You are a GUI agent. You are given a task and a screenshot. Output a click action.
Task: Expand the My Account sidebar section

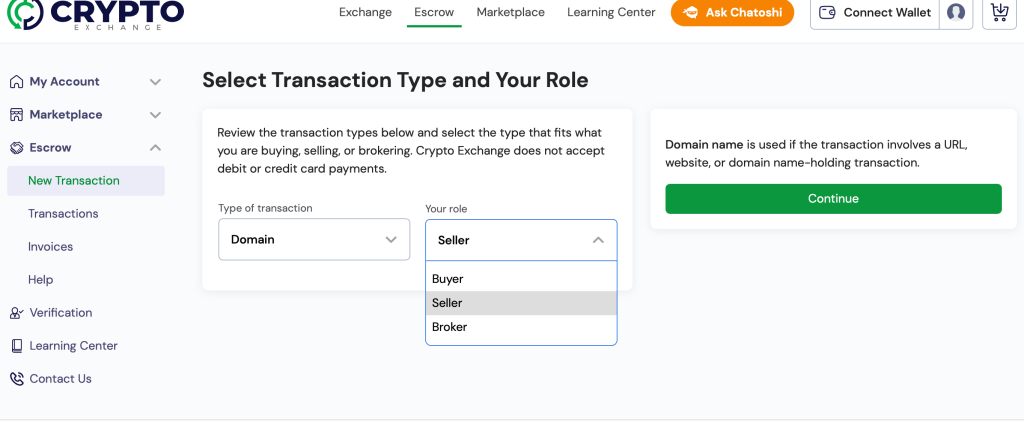[155, 82]
